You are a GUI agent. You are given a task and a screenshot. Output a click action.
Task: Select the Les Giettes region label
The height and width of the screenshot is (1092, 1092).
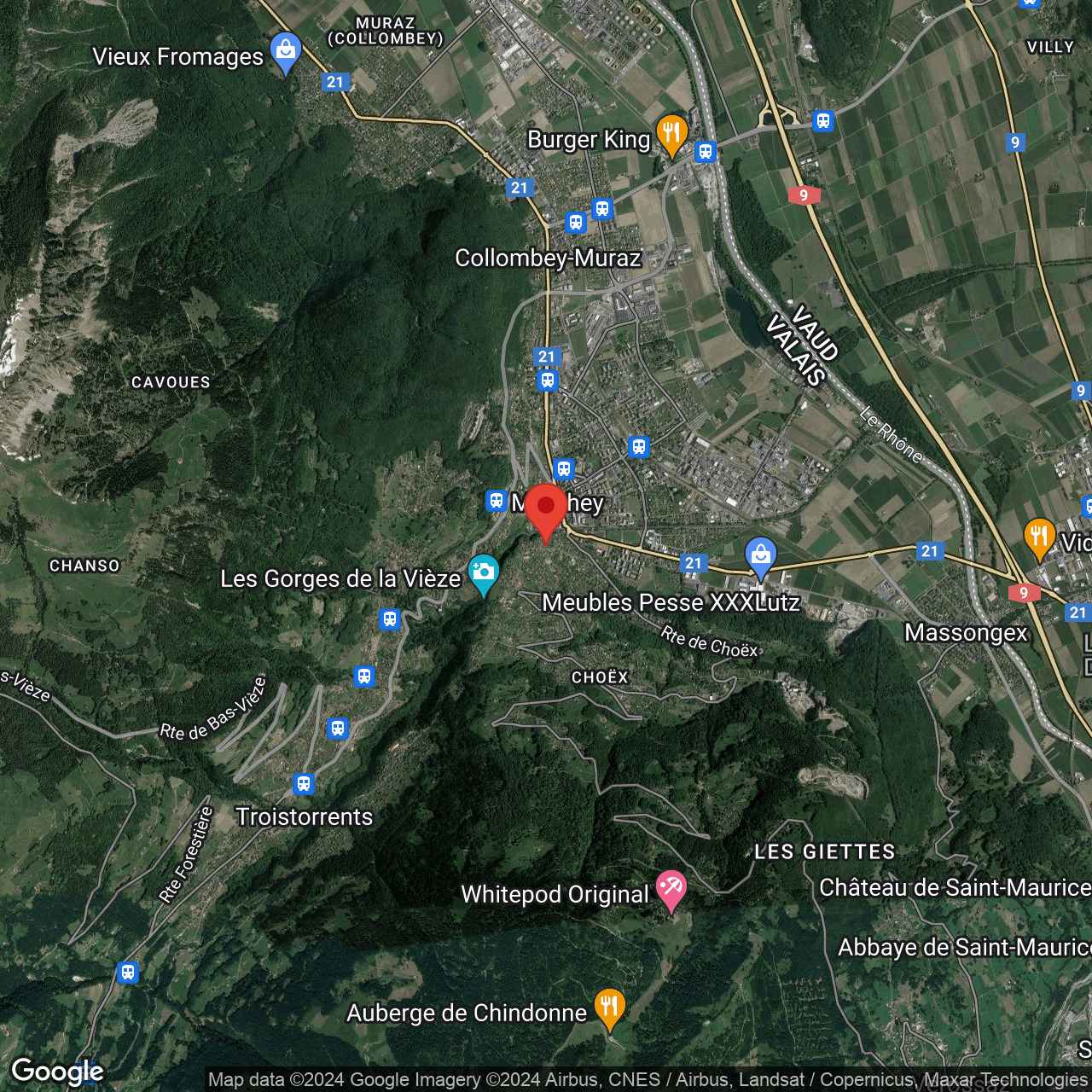point(824,851)
